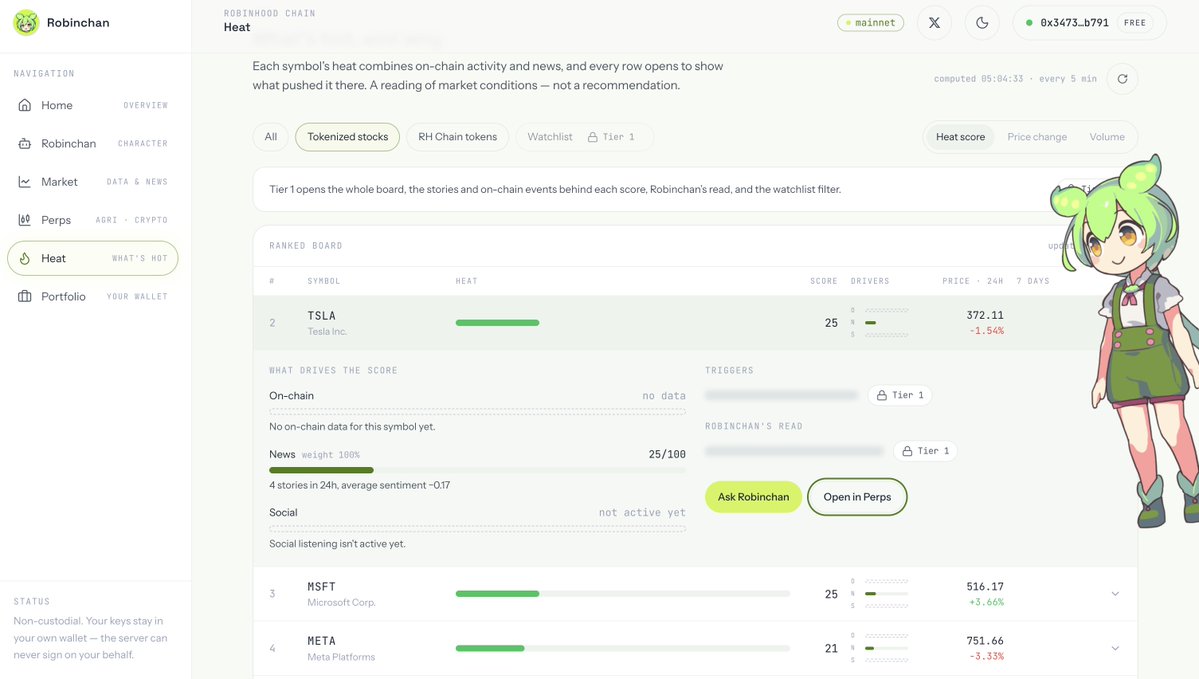The width and height of the screenshot is (1199, 679).
Task: Click the Tier 1 lock under Robinchan's Read
Action: 925,451
